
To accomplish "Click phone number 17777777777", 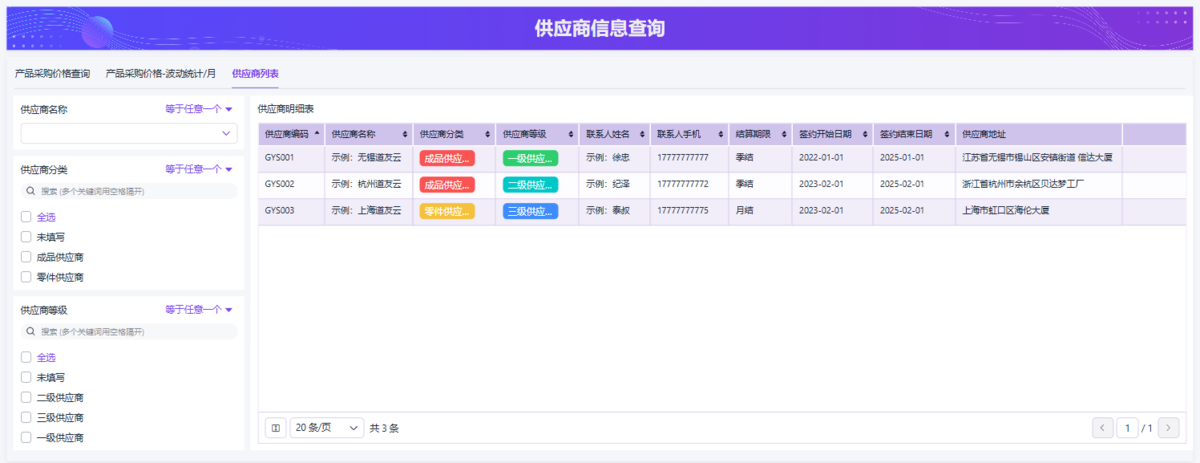I will click(x=683, y=158).
